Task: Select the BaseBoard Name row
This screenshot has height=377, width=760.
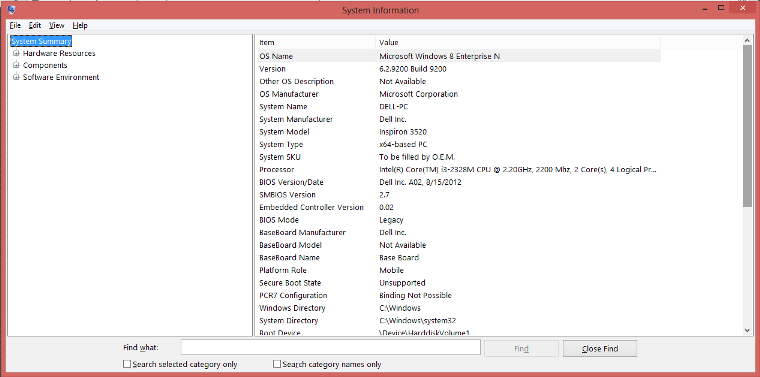Action: tap(458, 258)
